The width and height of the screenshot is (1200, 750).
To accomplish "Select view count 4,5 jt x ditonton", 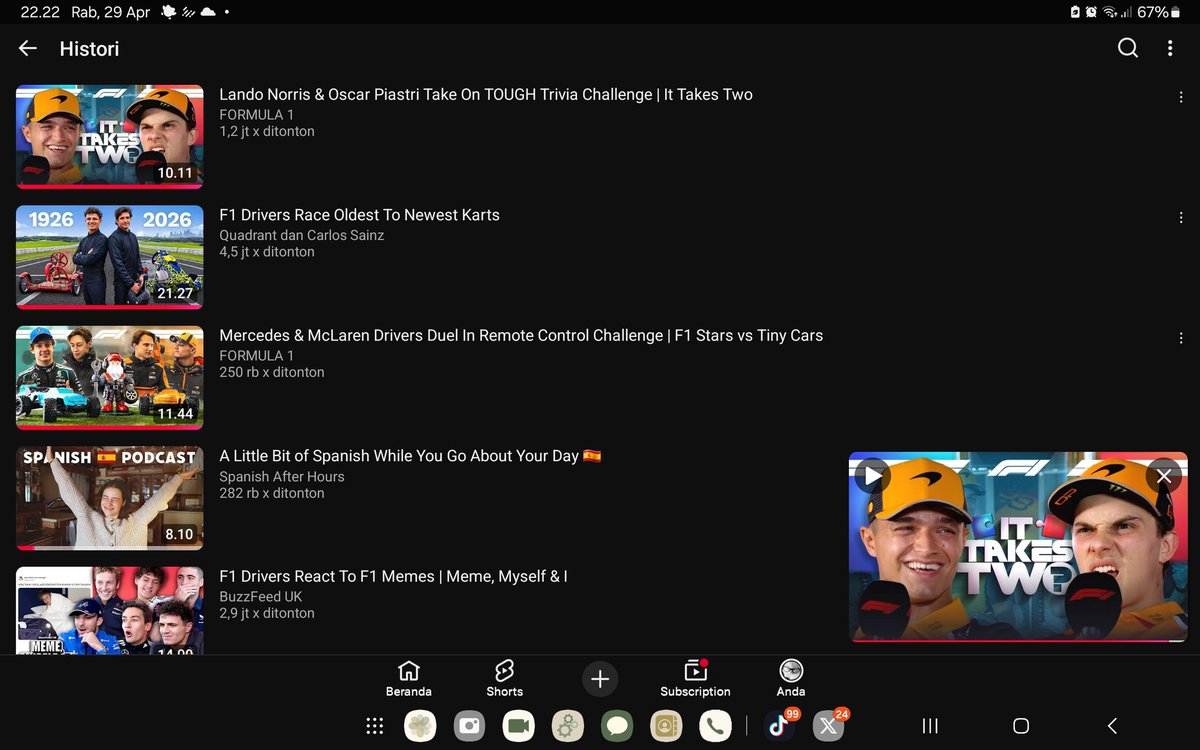I will 267,252.
